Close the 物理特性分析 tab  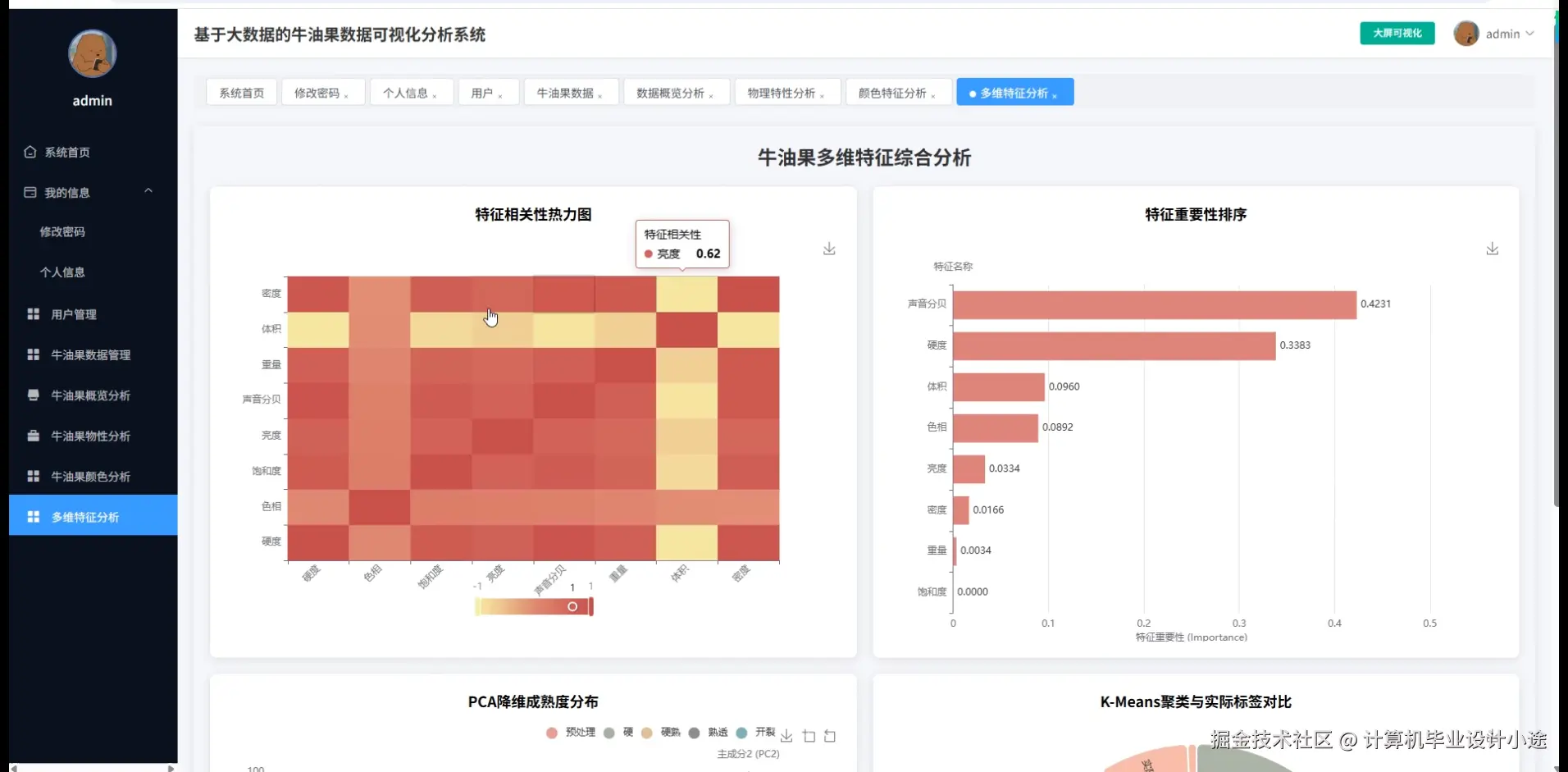pyautogui.click(x=822, y=96)
